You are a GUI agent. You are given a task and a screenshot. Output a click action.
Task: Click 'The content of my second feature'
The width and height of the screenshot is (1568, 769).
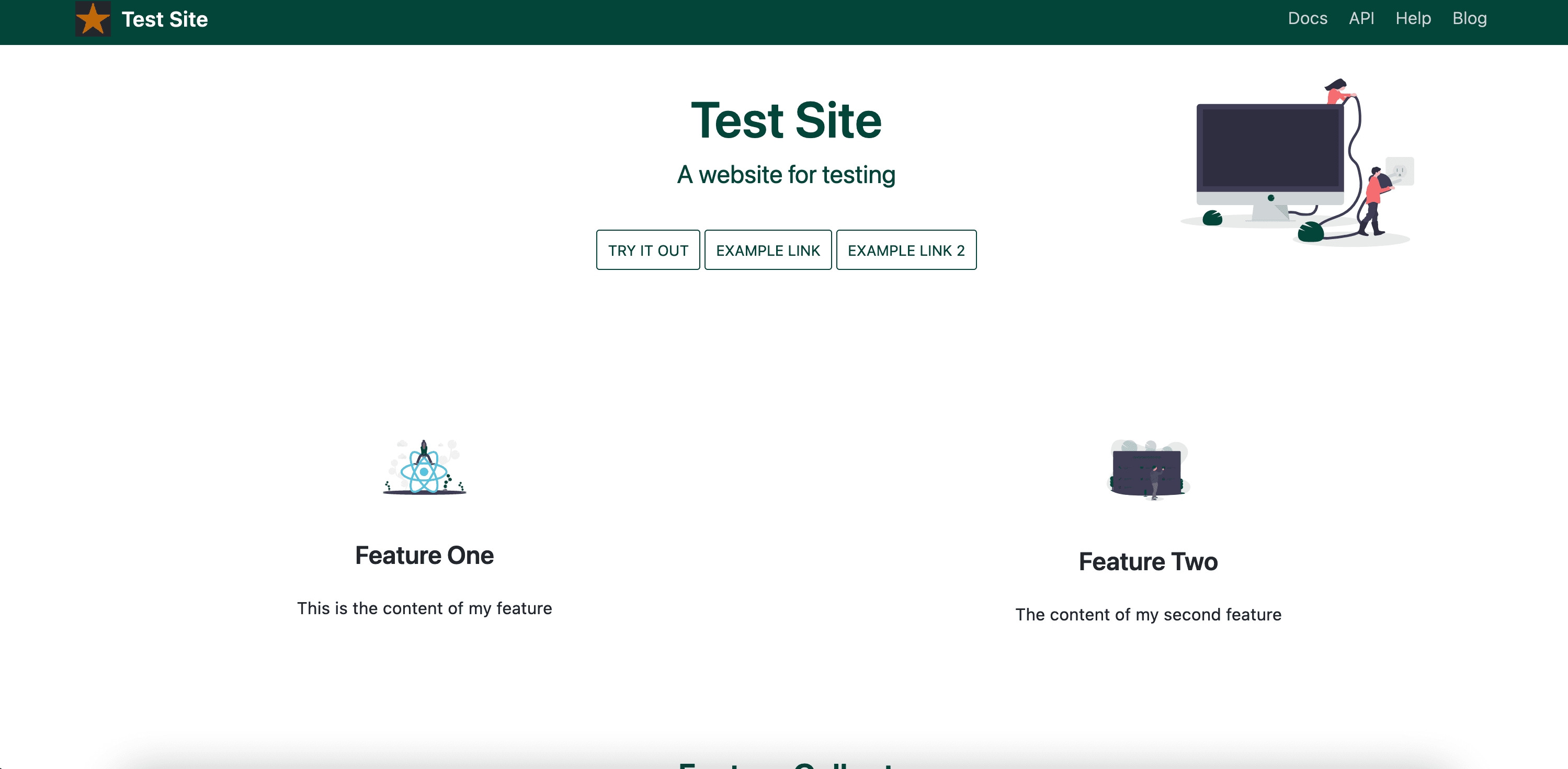pos(1147,614)
